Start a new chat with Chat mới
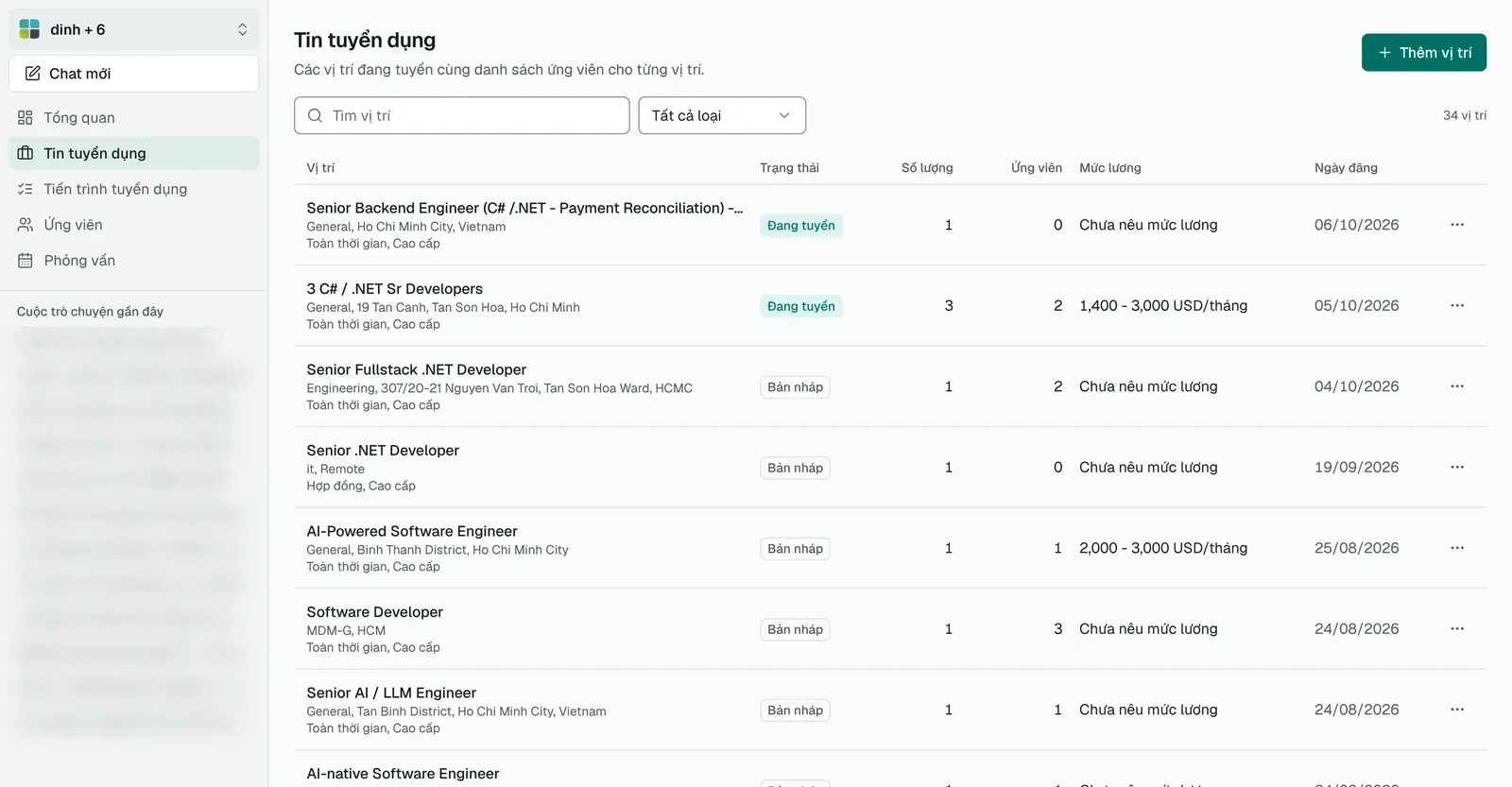This screenshot has width=1512, height=787. [x=133, y=74]
